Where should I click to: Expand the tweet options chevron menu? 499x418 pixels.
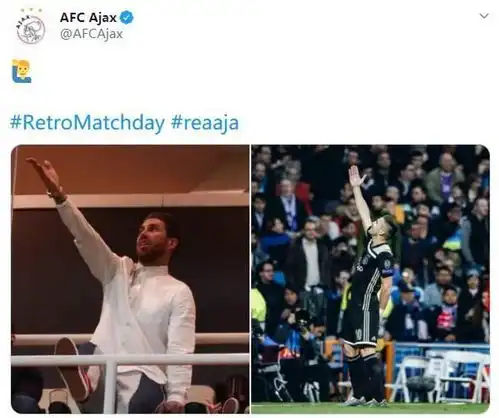point(484,16)
